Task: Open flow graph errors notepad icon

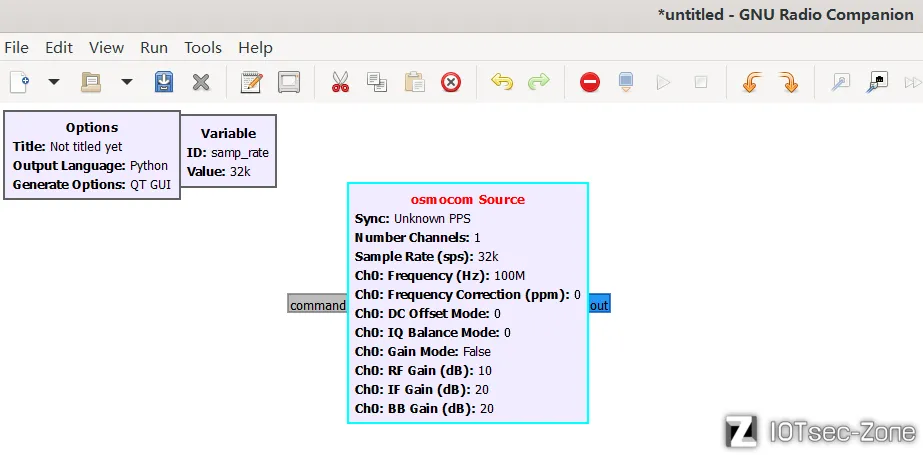Action: coord(252,82)
